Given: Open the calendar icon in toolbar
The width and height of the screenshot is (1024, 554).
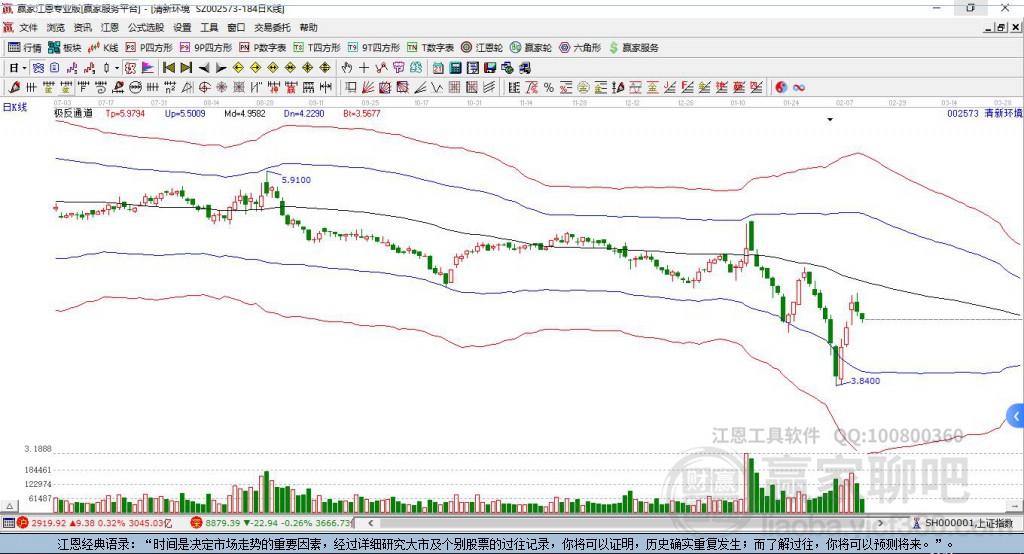Looking at the screenshot, I should (x=438, y=68).
